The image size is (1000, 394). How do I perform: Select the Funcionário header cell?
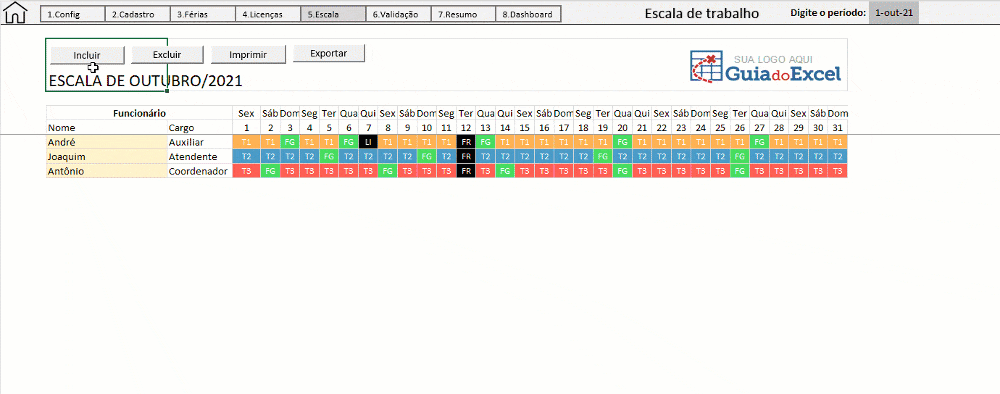140,113
